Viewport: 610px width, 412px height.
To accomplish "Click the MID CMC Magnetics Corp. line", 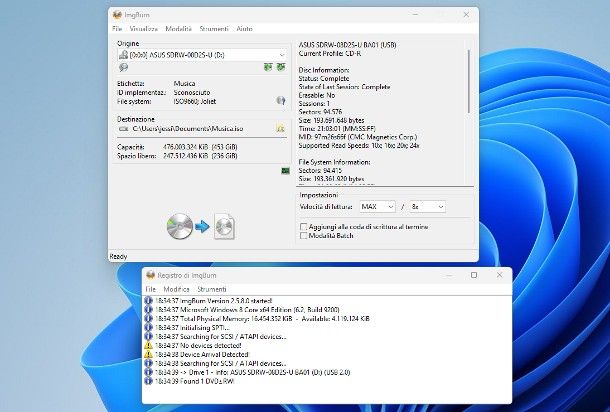I will (x=358, y=137).
